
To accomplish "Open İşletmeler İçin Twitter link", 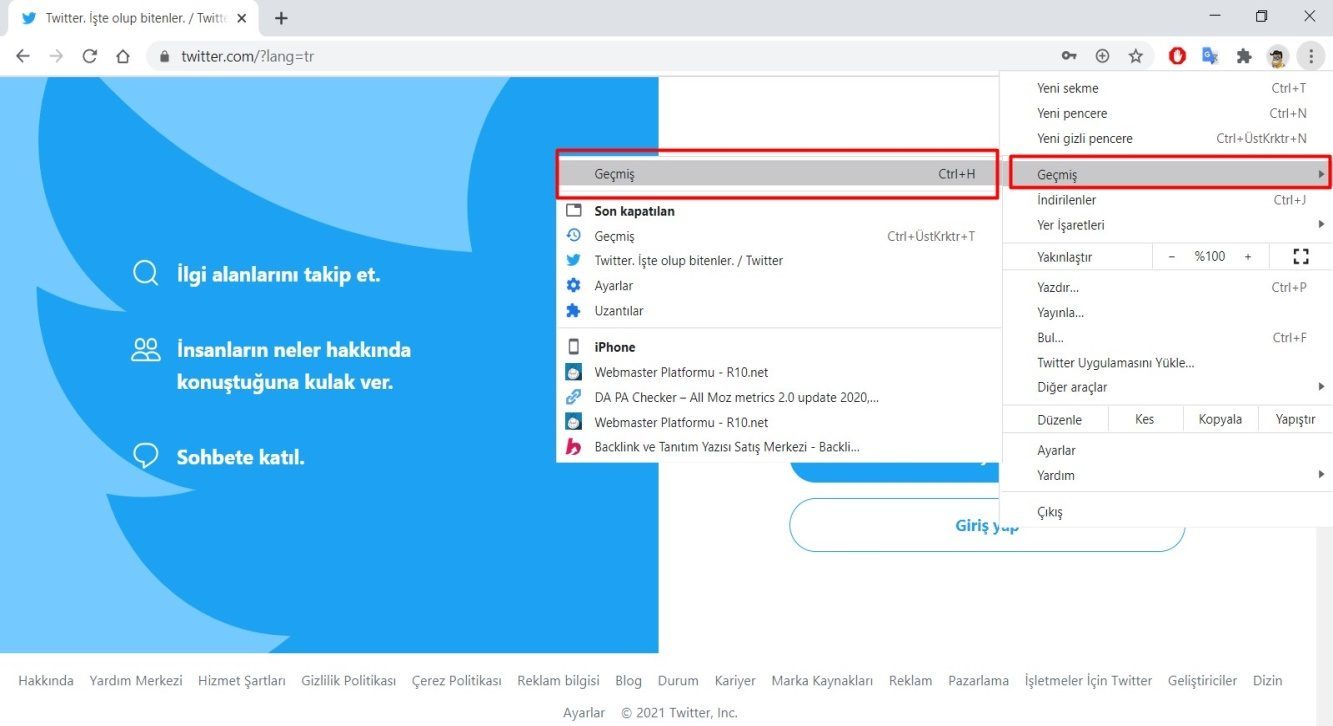I will click(1088, 680).
